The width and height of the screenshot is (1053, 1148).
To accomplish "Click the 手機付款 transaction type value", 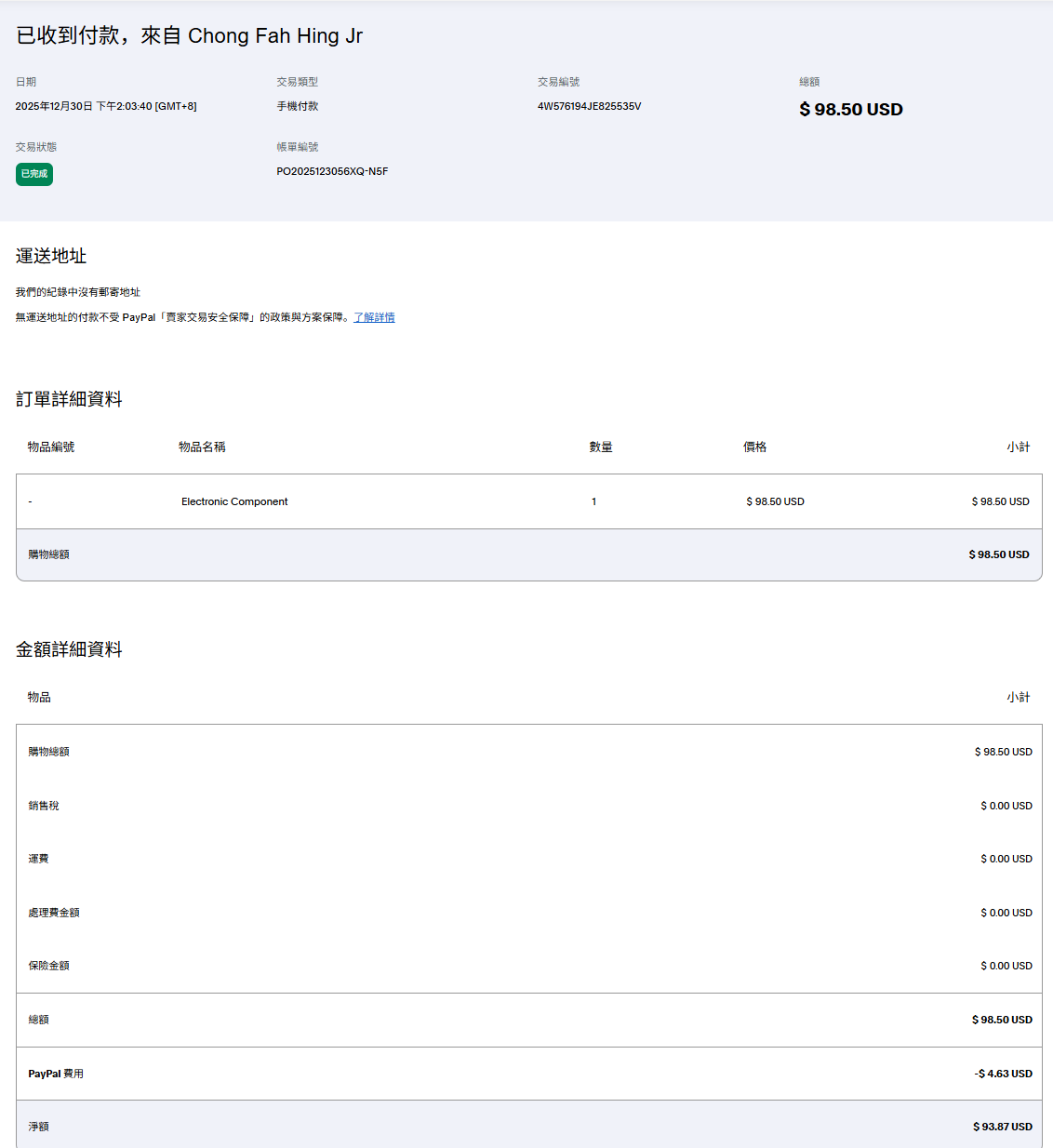I will pos(298,106).
